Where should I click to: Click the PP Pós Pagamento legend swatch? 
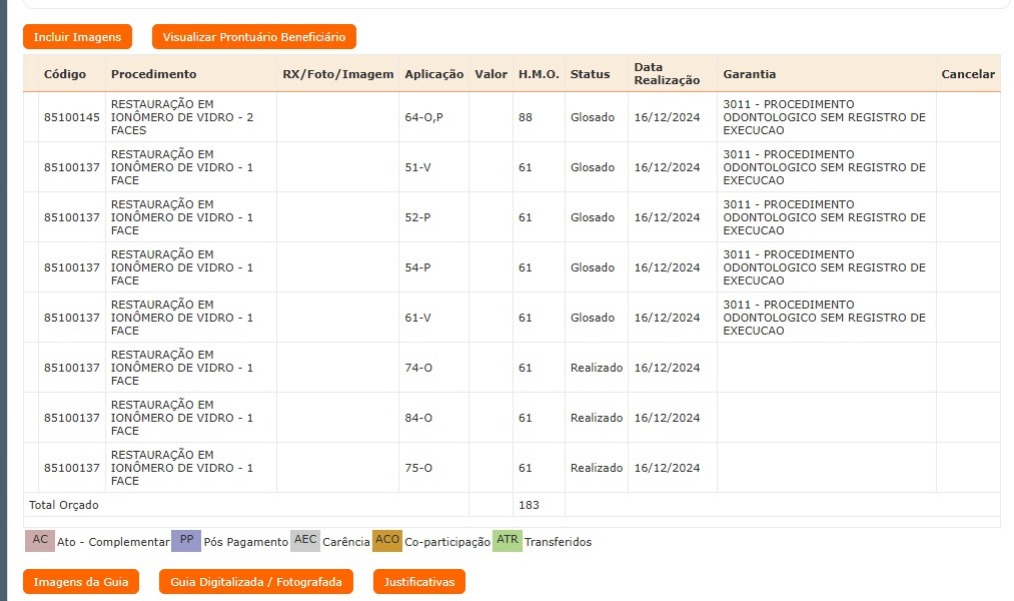click(186, 540)
